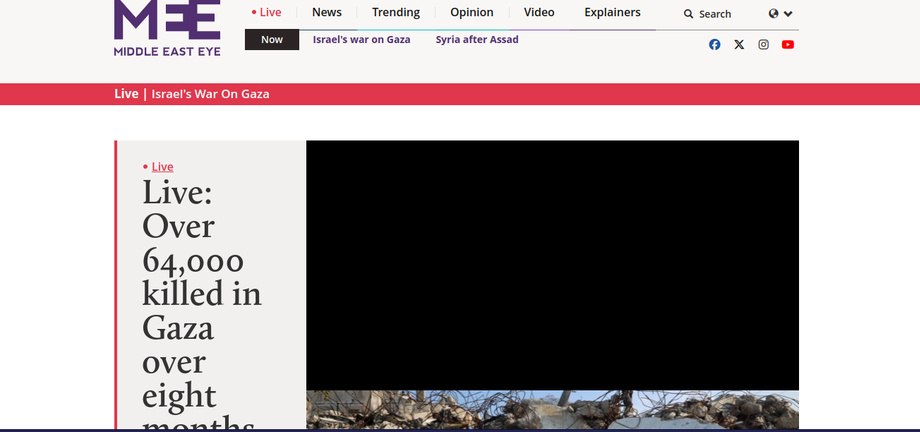Open the Live item in top navigation
Image resolution: width=920 pixels, height=432 pixels.
[267, 12]
